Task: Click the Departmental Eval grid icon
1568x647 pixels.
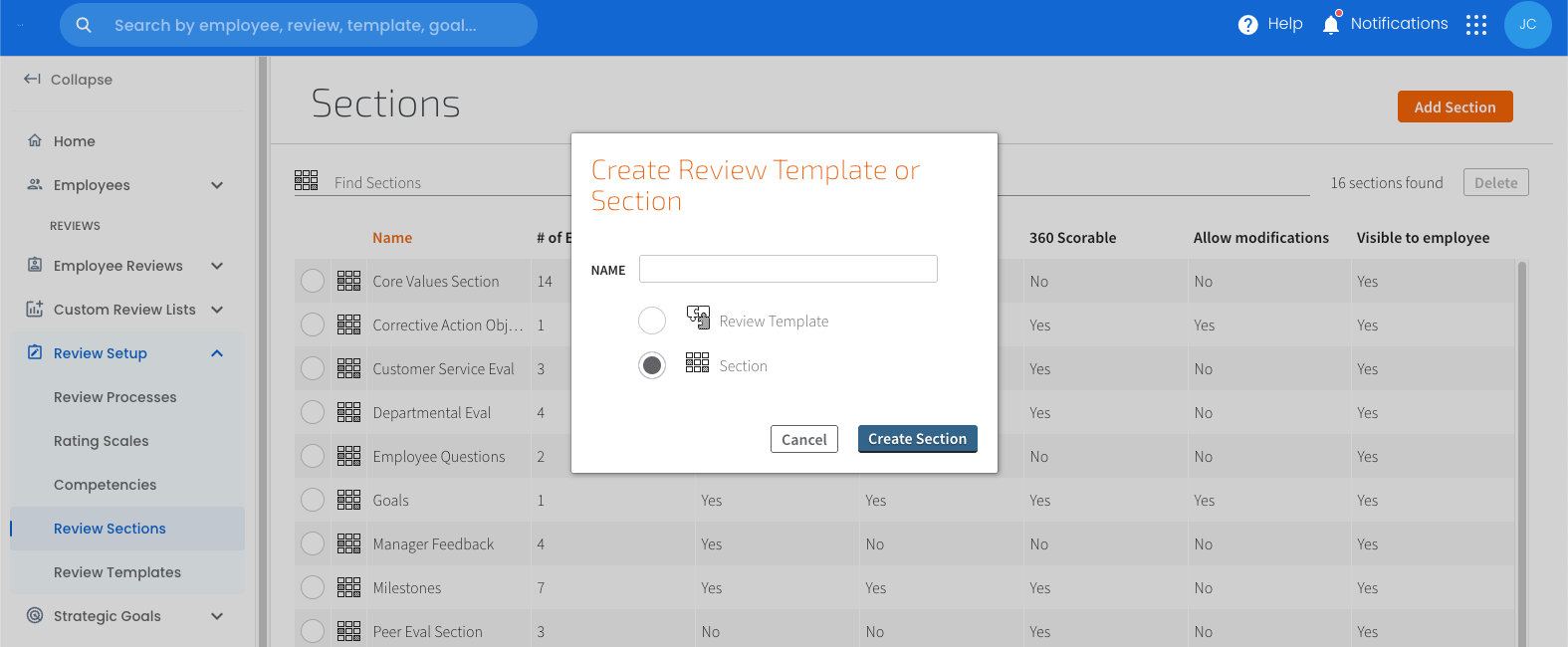Action: (x=348, y=412)
